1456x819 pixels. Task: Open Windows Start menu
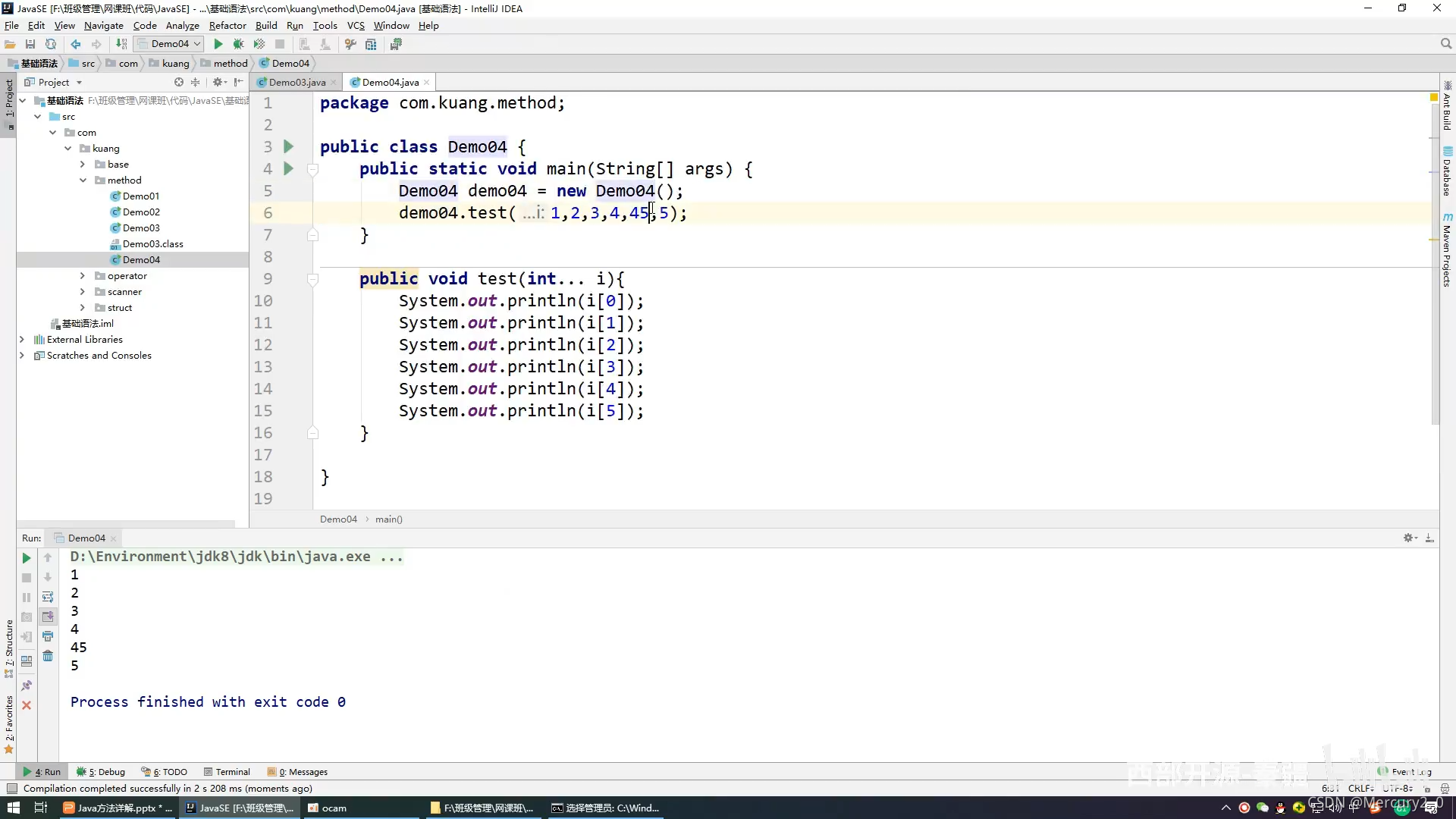pos(14,808)
